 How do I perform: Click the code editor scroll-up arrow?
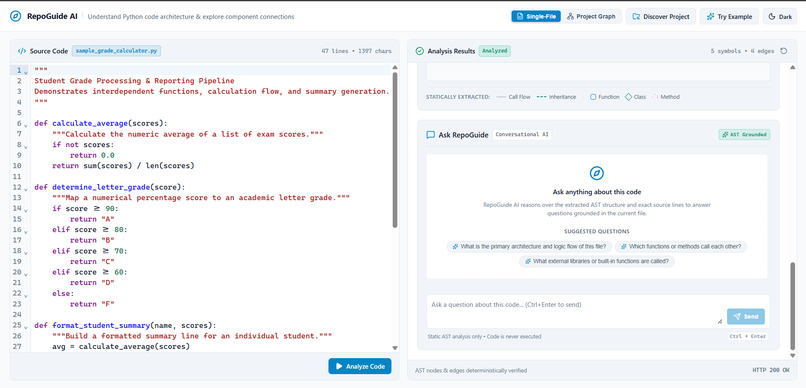pyautogui.click(x=395, y=67)
